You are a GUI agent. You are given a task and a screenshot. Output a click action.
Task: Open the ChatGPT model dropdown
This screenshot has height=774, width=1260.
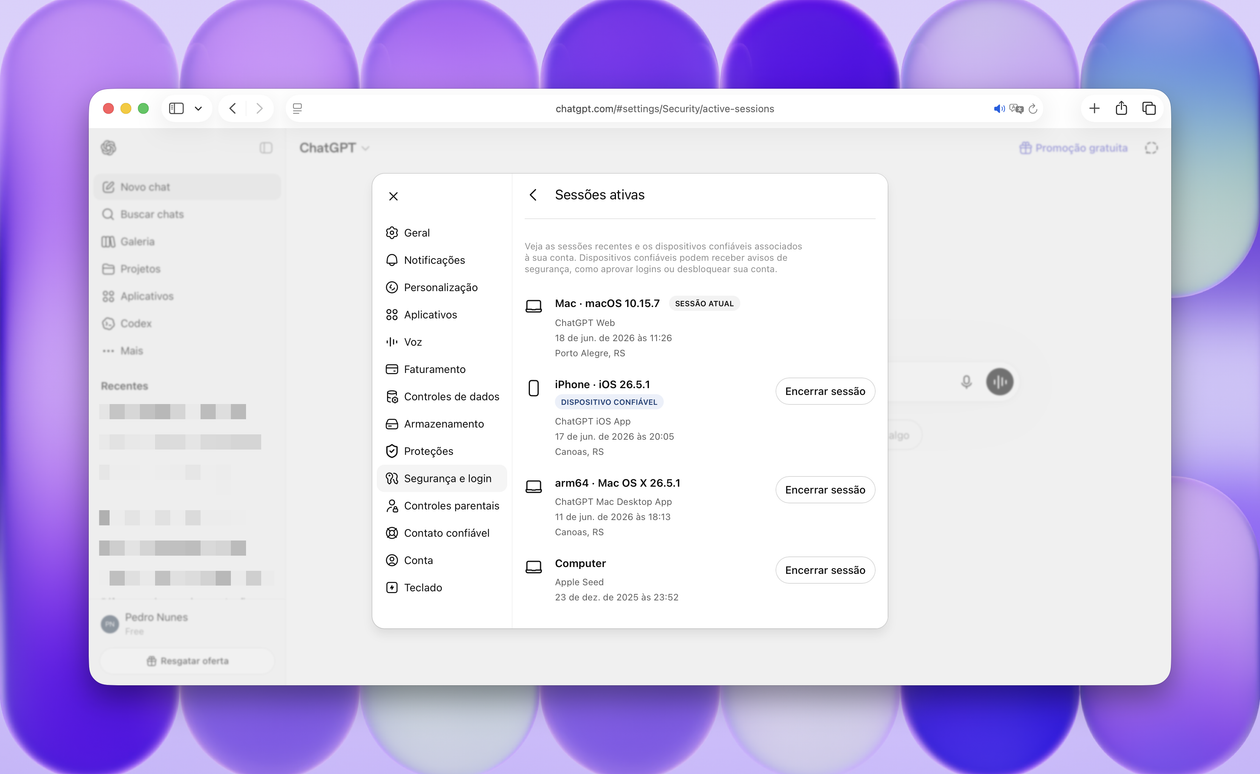click(x=334, y=148)
